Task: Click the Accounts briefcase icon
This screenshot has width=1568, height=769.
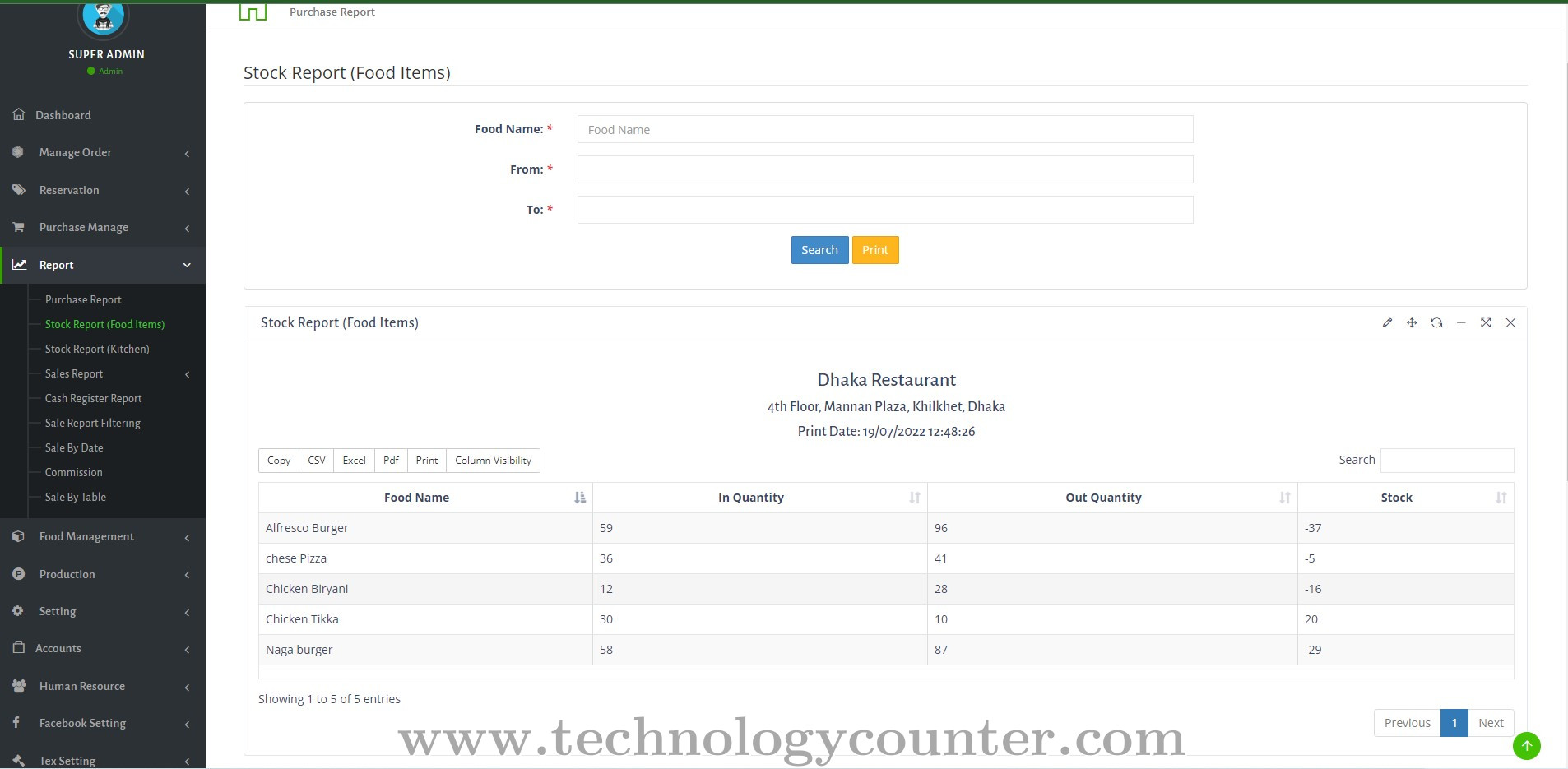Action: [x=18, y=647]
